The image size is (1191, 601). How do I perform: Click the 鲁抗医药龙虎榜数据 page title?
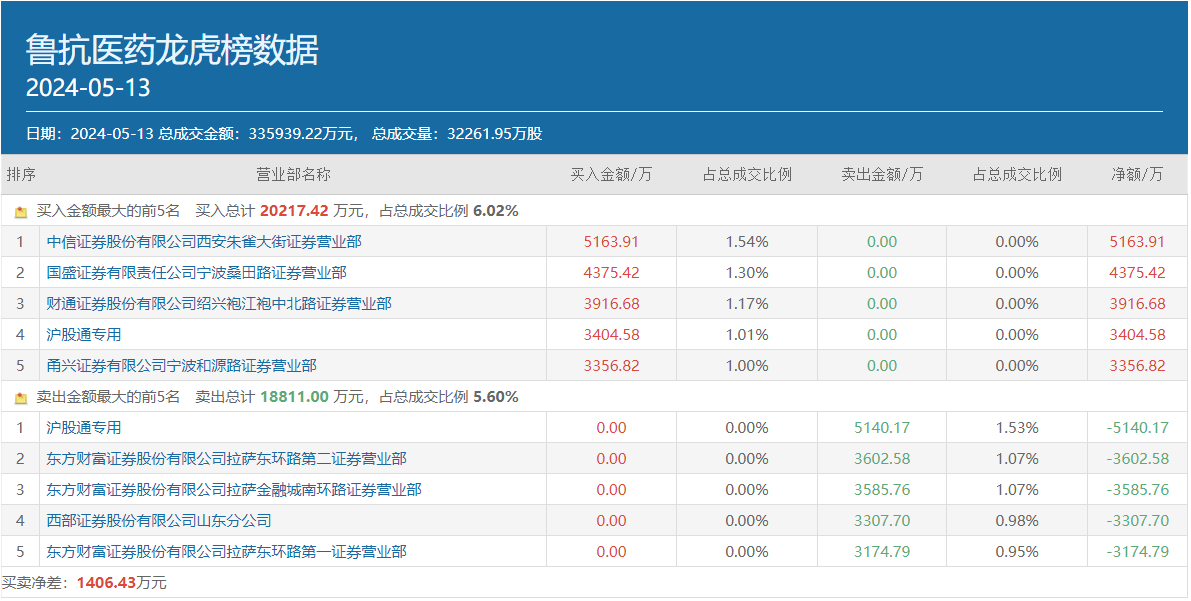tap(172, 50)
